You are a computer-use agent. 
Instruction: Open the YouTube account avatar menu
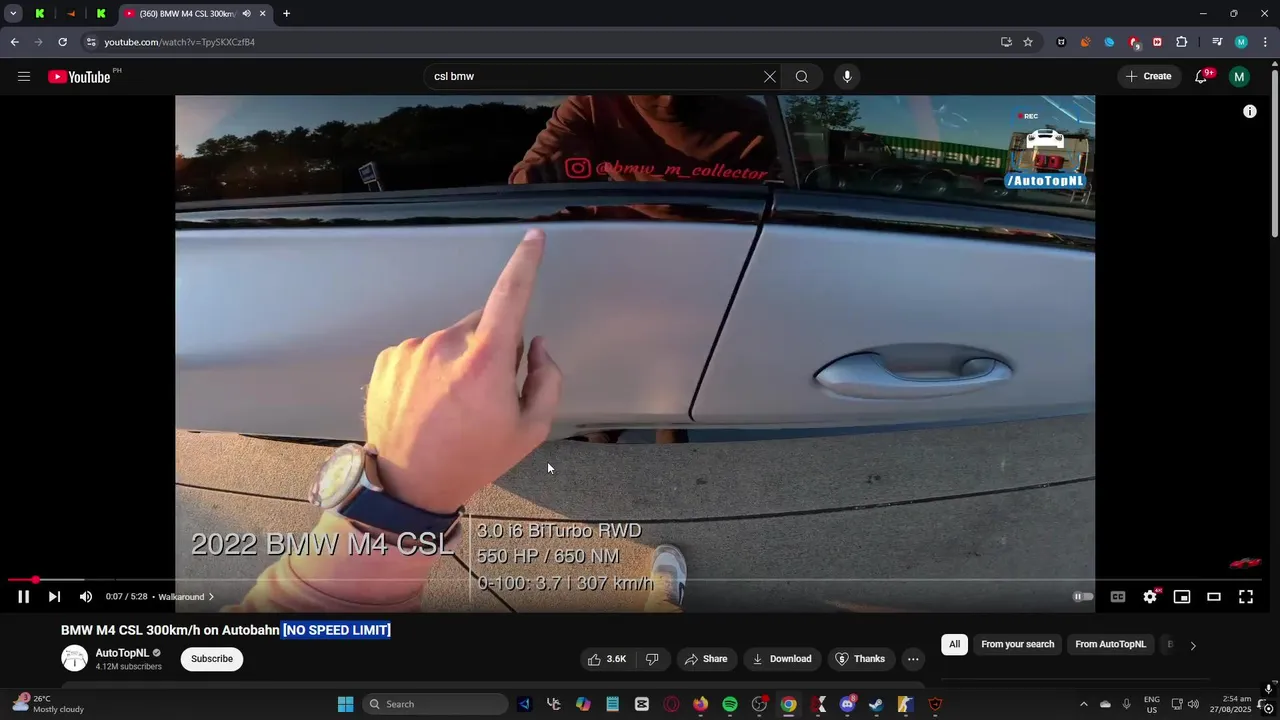[1239, 76]
